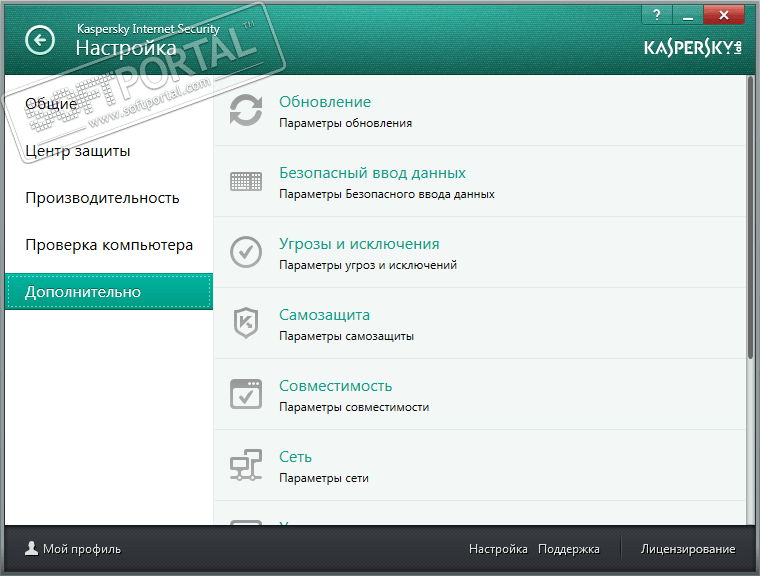Select the text Параметры самозащиты
Screen dimensions: 760x576
click(x=346, y=336)
